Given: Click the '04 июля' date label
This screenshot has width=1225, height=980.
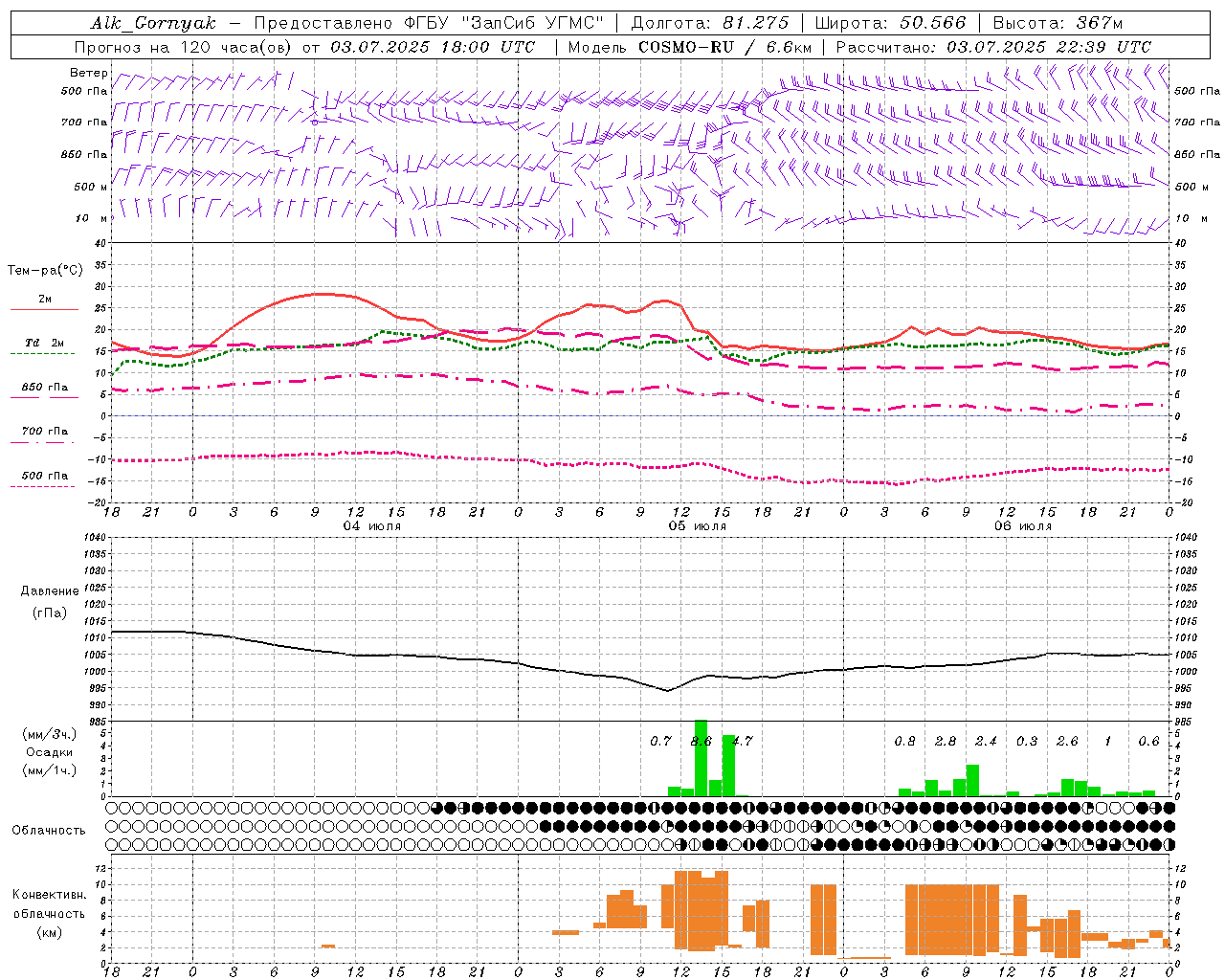Looking at the screenshot, I should pyautogui.click(x=371, y=526).
